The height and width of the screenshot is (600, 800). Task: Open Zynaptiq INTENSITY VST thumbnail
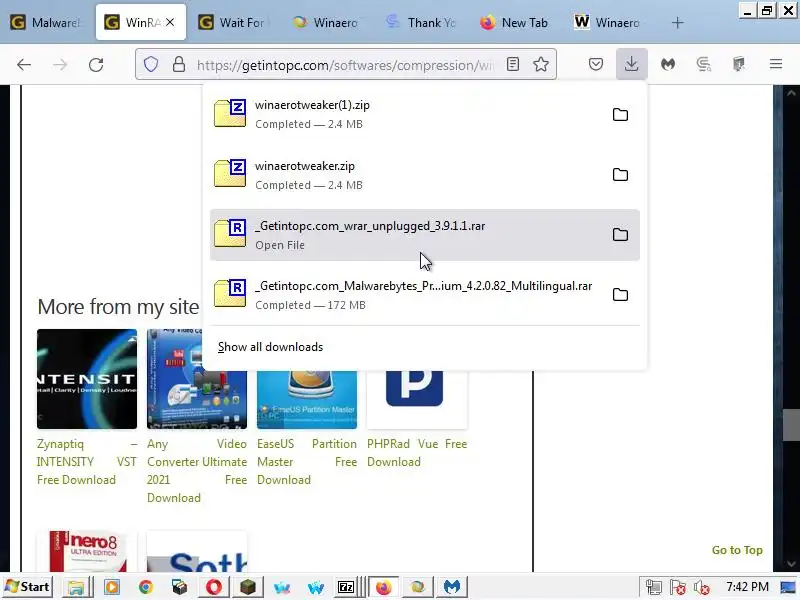click(x=87, y=379)
